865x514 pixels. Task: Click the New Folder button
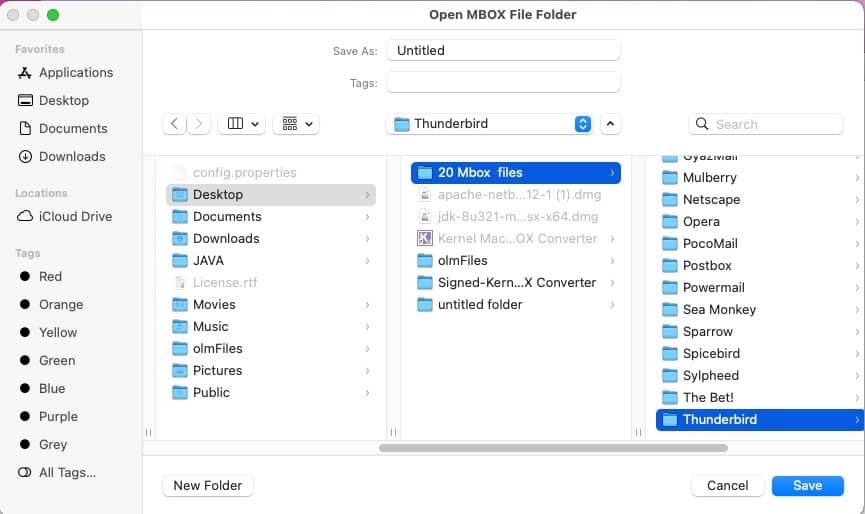(x=208, y=486)
